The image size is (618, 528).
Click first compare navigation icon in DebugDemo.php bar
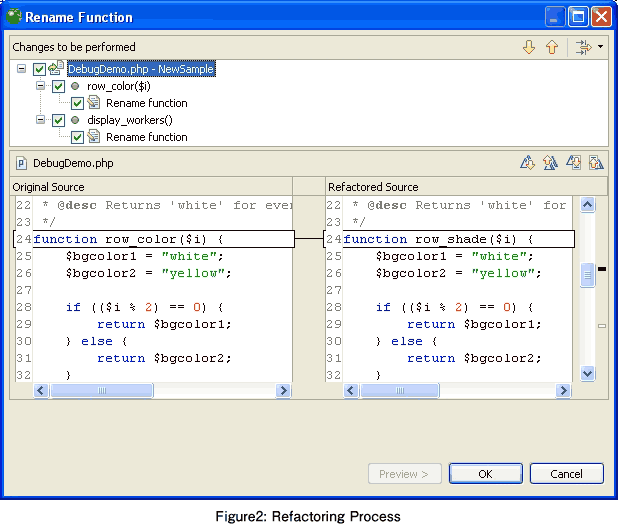[527, 162]
